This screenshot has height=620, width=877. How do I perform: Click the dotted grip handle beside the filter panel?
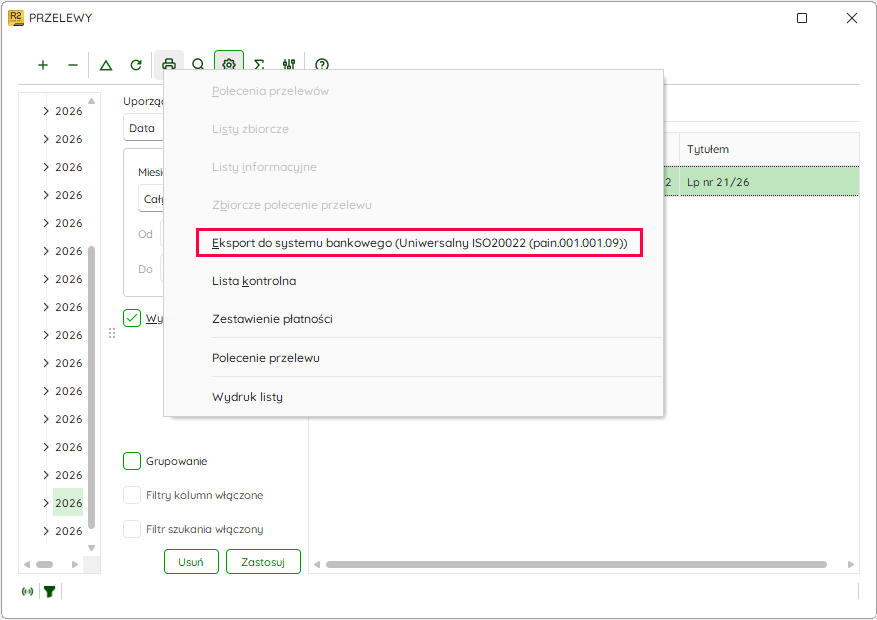[112, 333]
